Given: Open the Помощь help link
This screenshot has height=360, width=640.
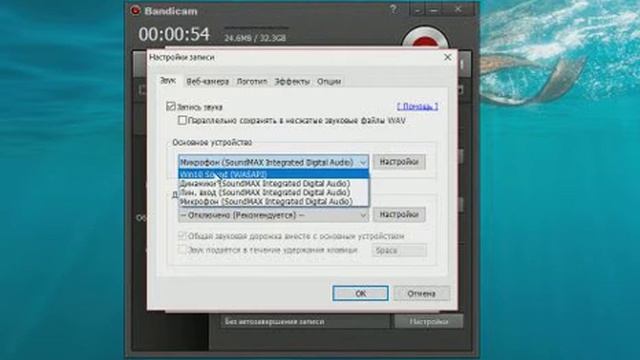Looking at the screenshot, I should pyautogui.click(x=418, y=106).
